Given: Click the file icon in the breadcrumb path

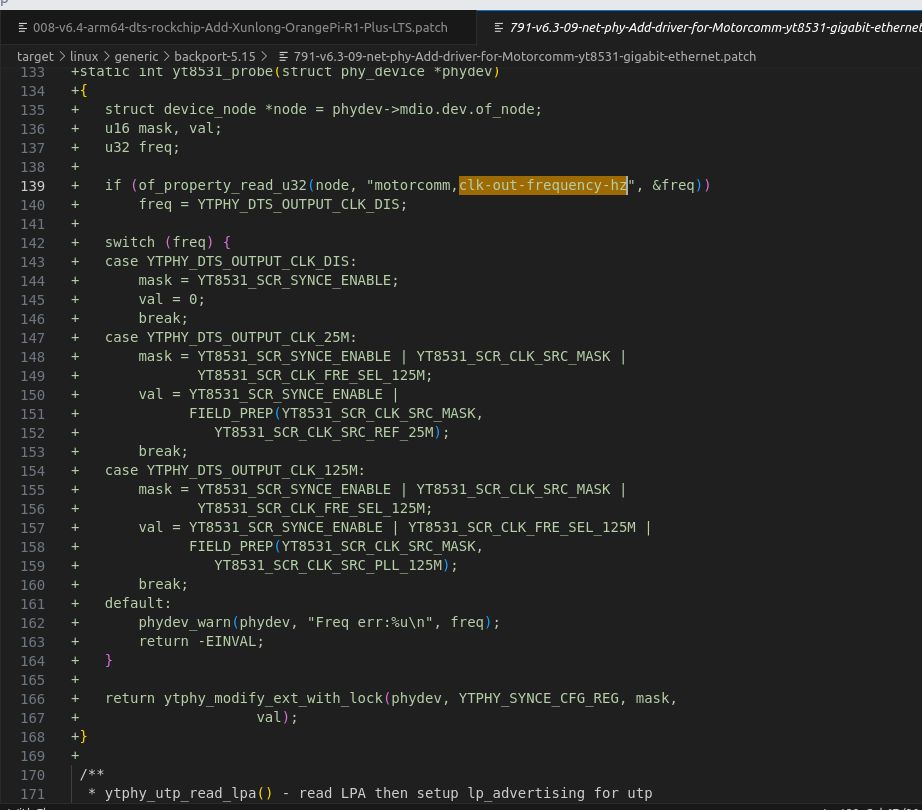Looking at the screenshot, I should (285, 57).
